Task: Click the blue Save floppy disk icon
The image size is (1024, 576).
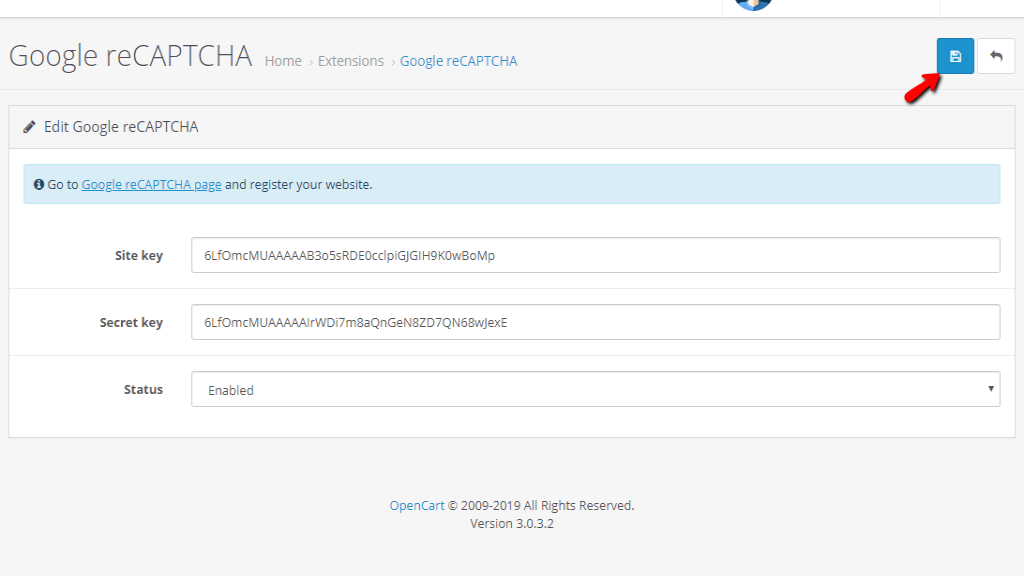Action: tap(955, 56)
